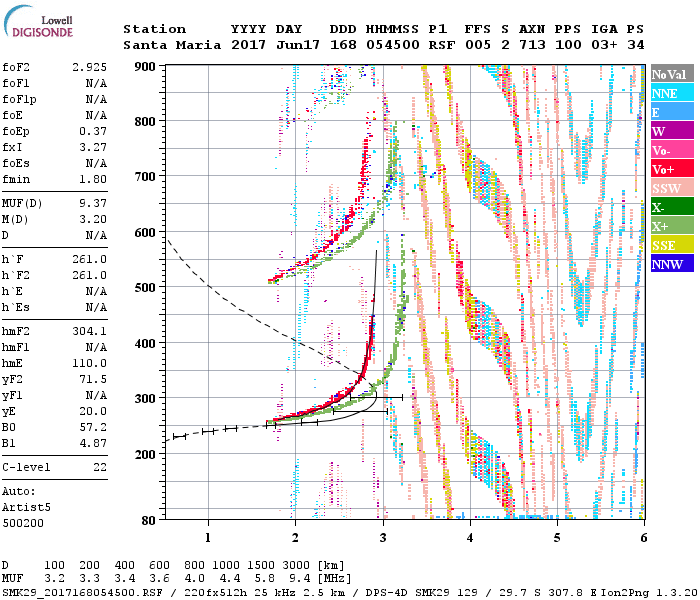Select the NNE cyan legend swatch

click(x=672, y=93)
